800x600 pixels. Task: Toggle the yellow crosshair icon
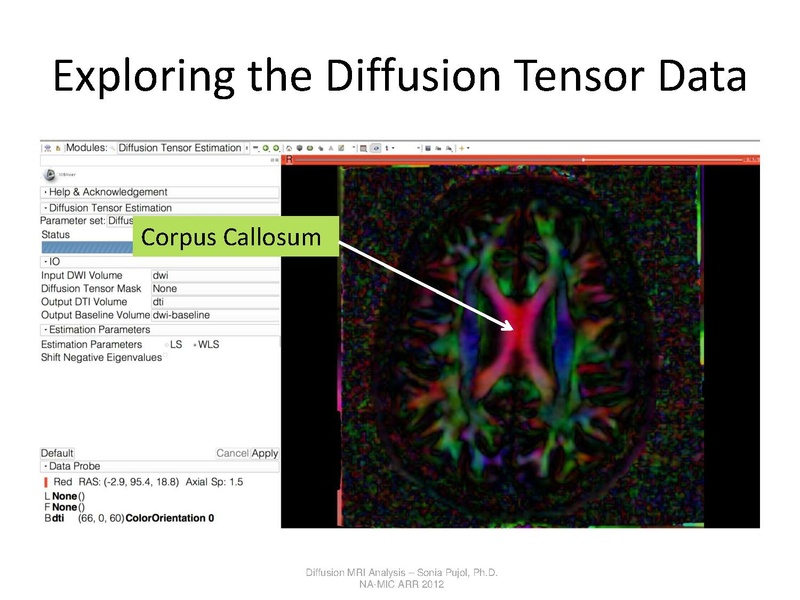pos(462,148)
